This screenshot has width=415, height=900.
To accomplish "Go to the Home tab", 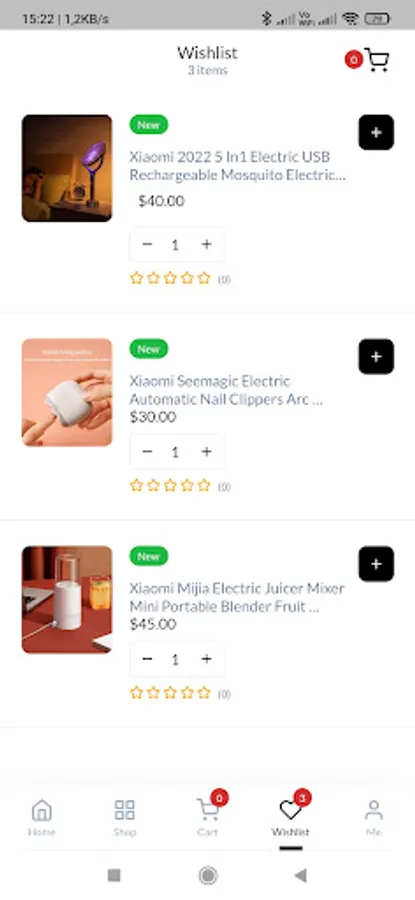I will [x=42, y=817].
